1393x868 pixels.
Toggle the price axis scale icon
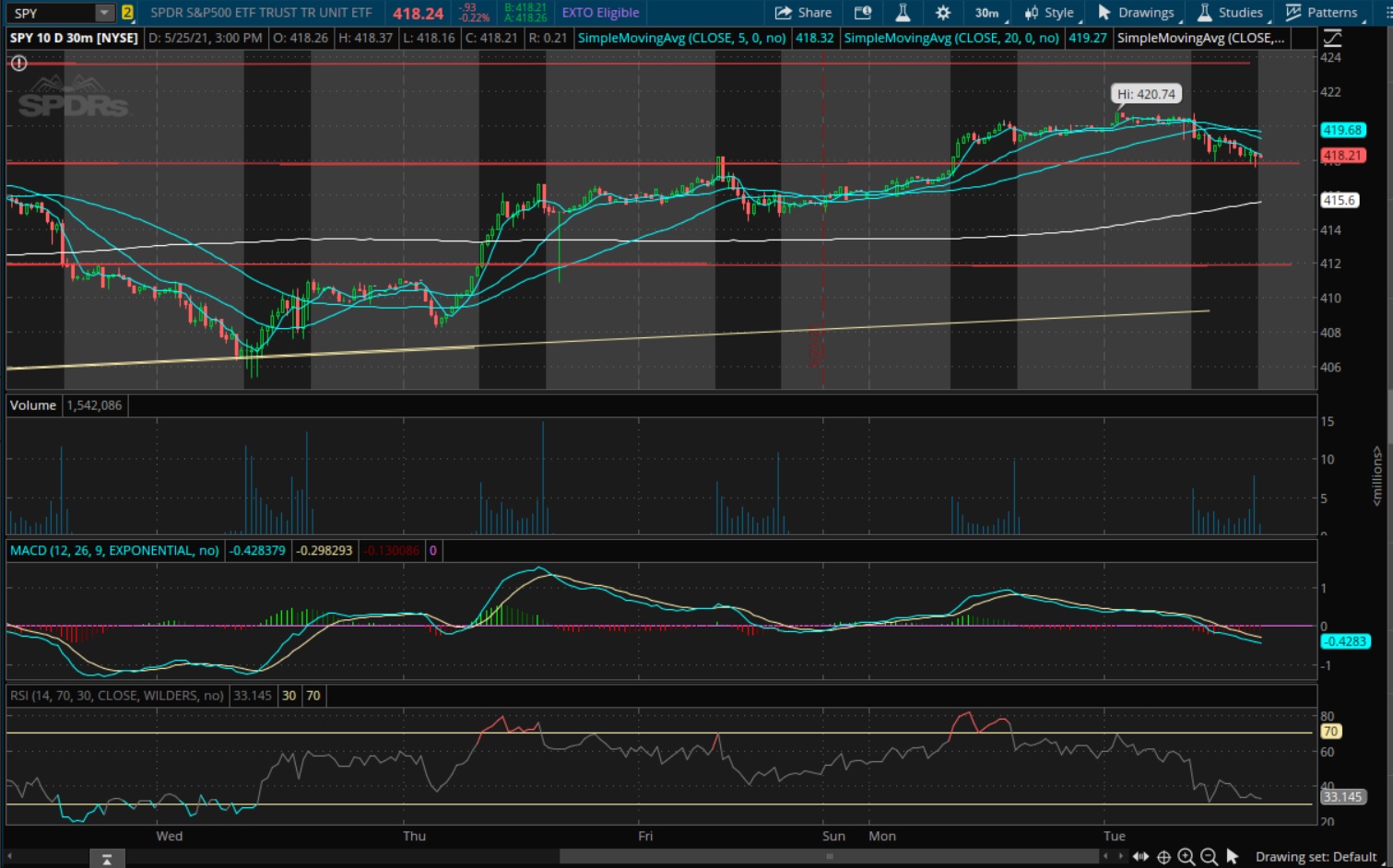tap(1332, 38)
